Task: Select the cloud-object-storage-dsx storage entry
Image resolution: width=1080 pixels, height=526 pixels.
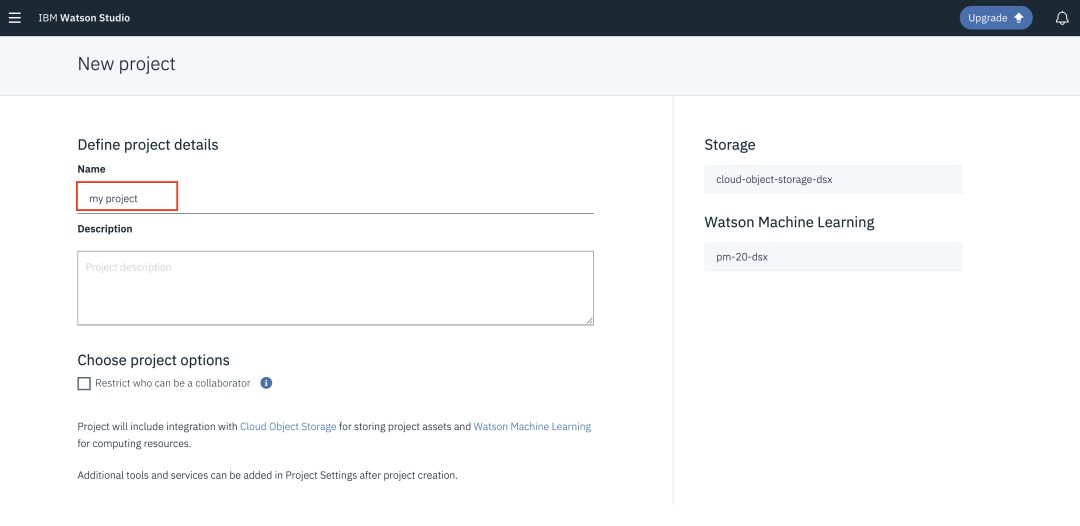Action: (833, 179)
